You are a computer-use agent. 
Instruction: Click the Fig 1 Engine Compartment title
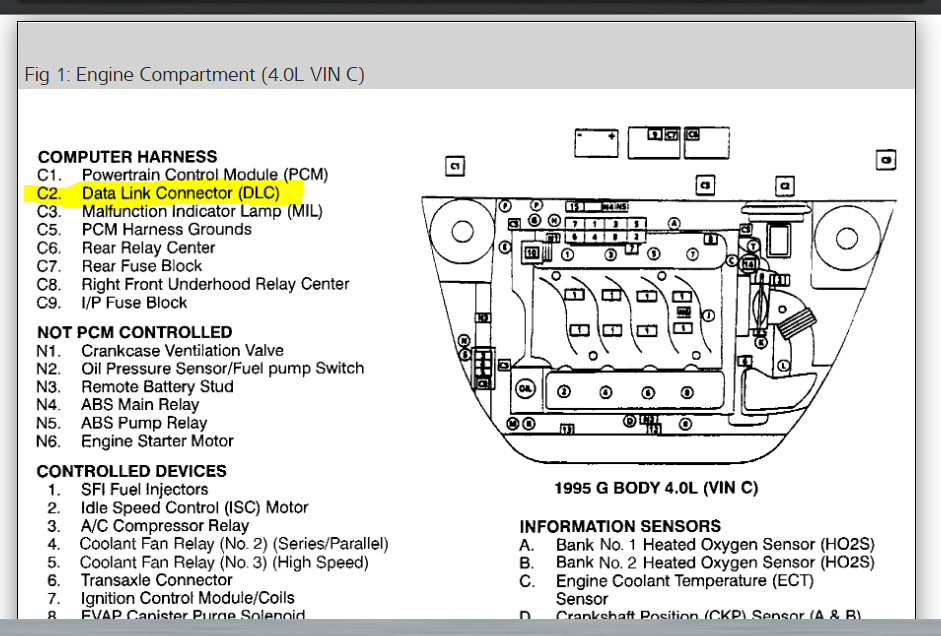[x=194, y=74]
